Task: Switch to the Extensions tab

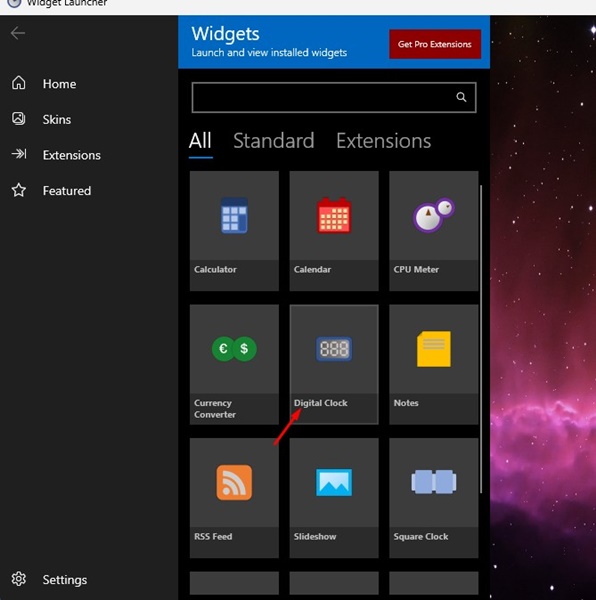Action: pyautogui.click(x=384, y=141)
